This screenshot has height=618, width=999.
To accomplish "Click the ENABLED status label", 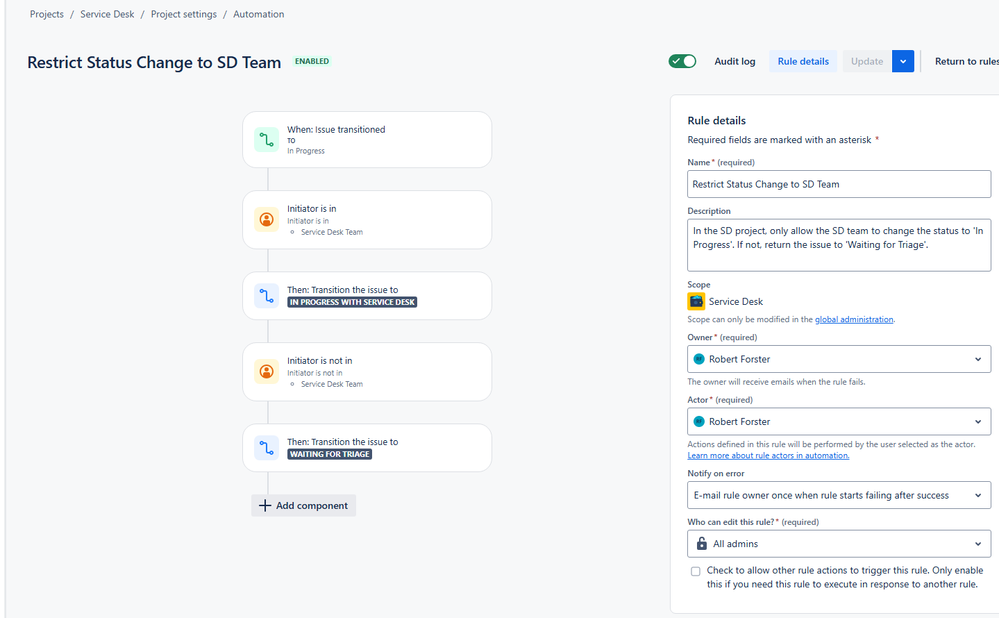I will (312, 61).
